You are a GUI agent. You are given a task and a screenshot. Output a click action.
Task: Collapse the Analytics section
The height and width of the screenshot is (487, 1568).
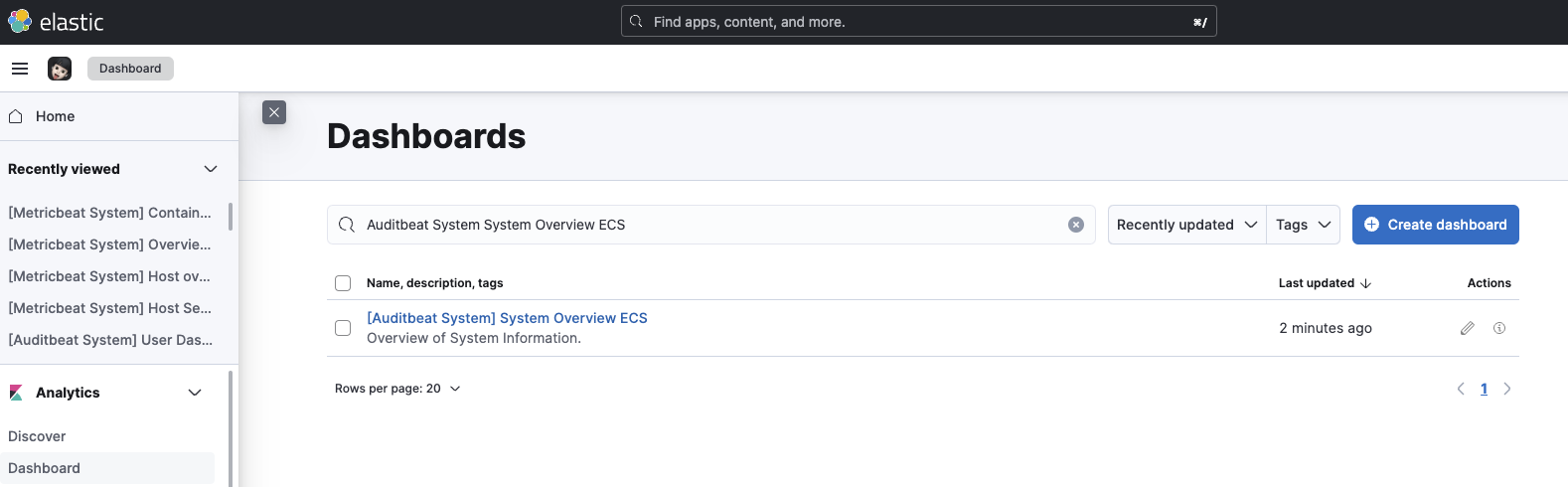(195, 393)
